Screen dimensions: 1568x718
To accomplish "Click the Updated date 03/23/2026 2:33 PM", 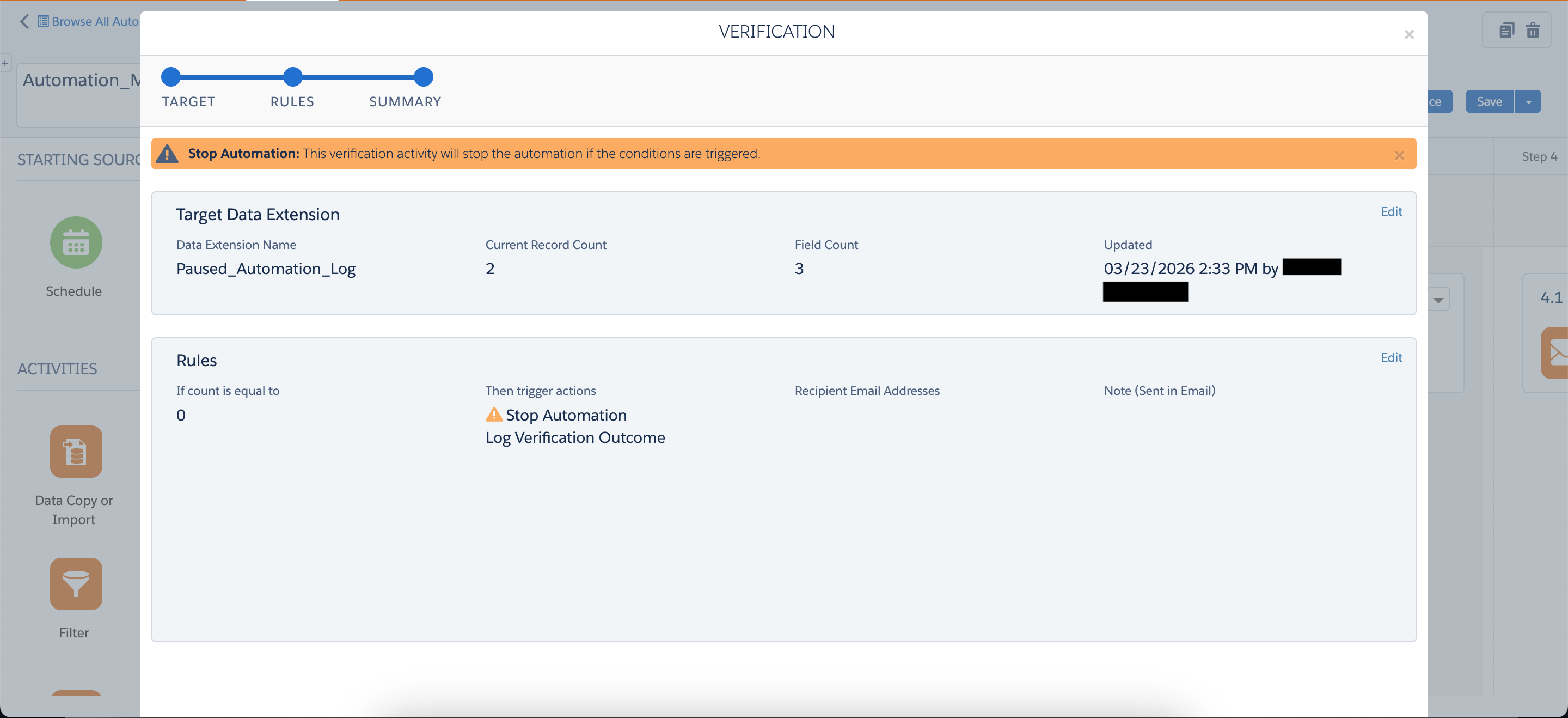I will (1180, 269).
